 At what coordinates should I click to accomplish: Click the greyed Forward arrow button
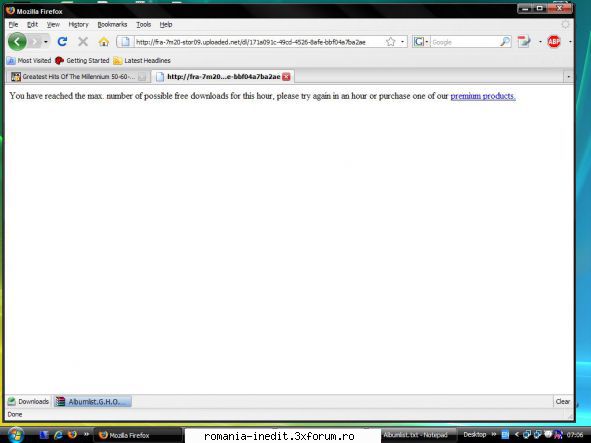click(x=35, y=41)
